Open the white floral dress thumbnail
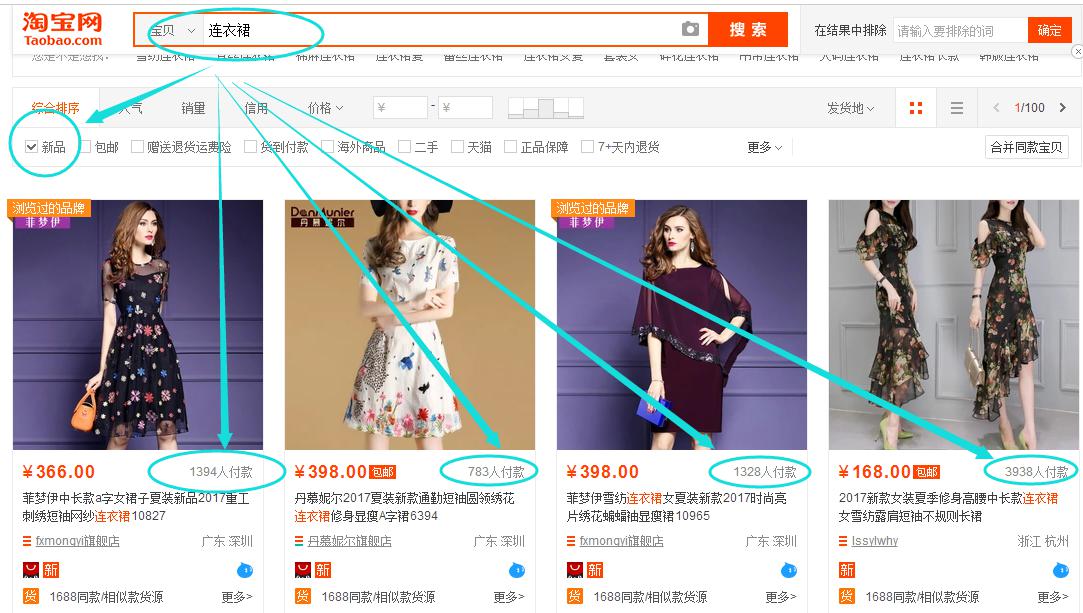The height and width of the screenshot is (613, 1083). (410, 325)
